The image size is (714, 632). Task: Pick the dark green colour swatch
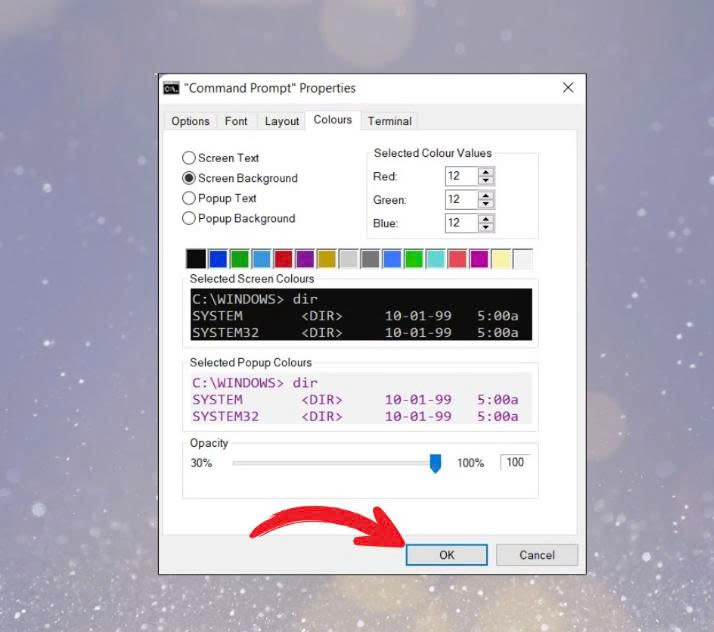coord(240,259)
